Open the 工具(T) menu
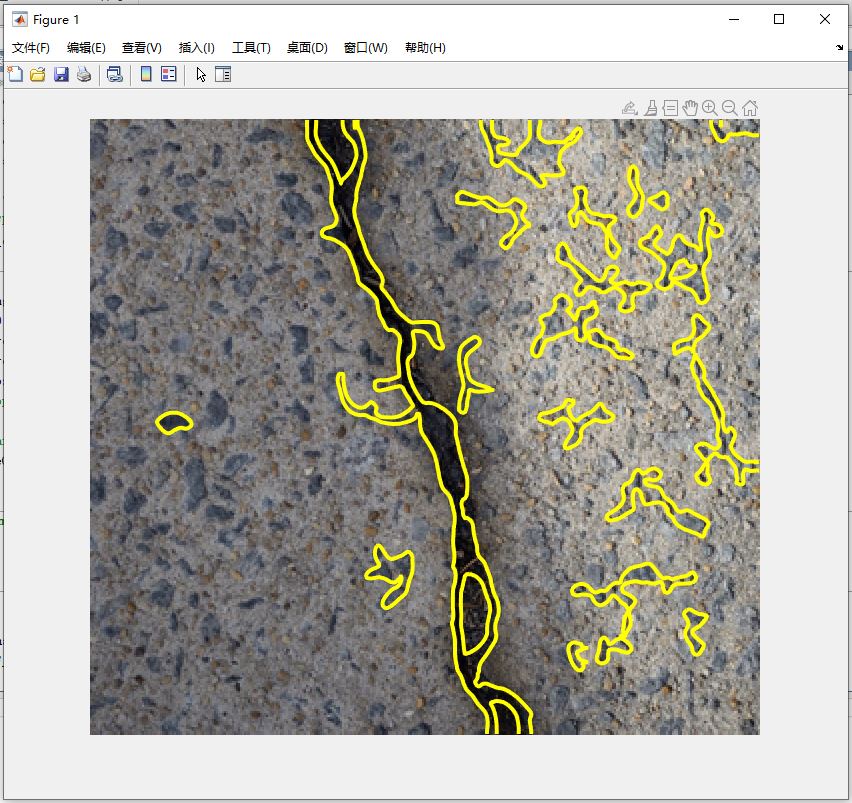The image size is (852, 803). pos(251,48)
